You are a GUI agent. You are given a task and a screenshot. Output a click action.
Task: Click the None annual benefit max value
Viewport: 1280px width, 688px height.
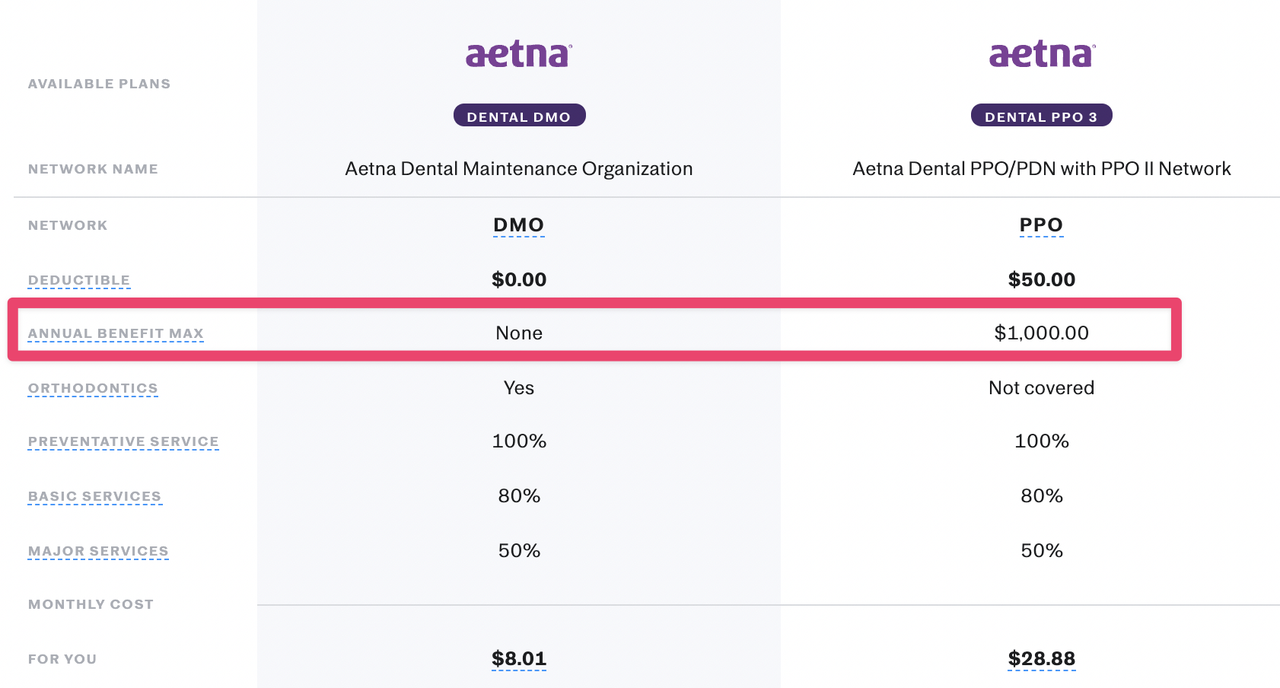519,333
